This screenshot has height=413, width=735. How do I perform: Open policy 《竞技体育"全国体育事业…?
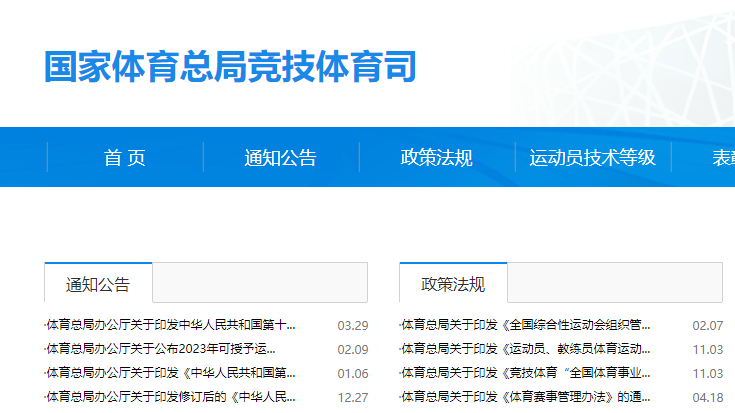(x=526, y=373)
